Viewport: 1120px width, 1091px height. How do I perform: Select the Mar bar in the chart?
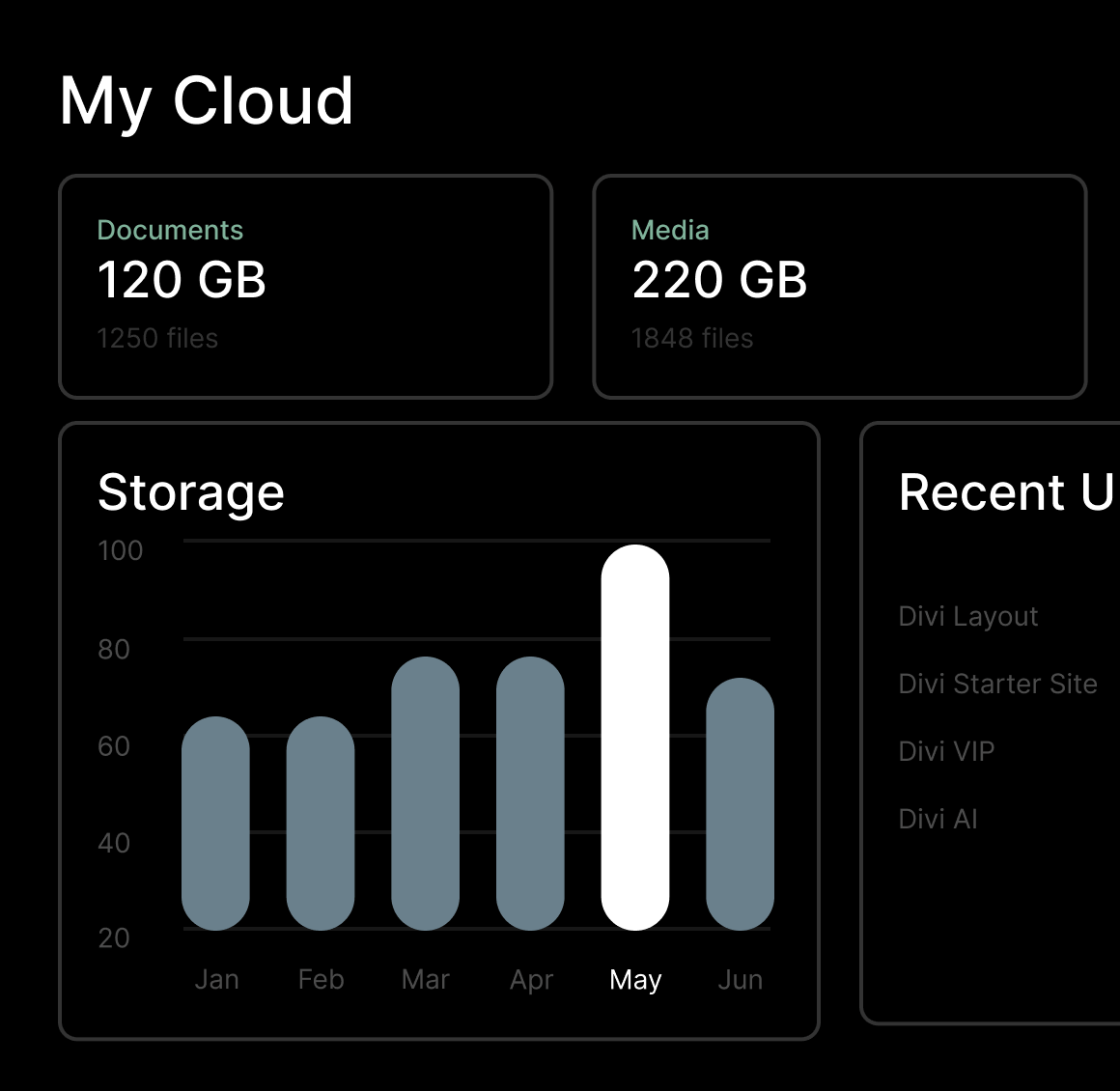pos(425,794)
